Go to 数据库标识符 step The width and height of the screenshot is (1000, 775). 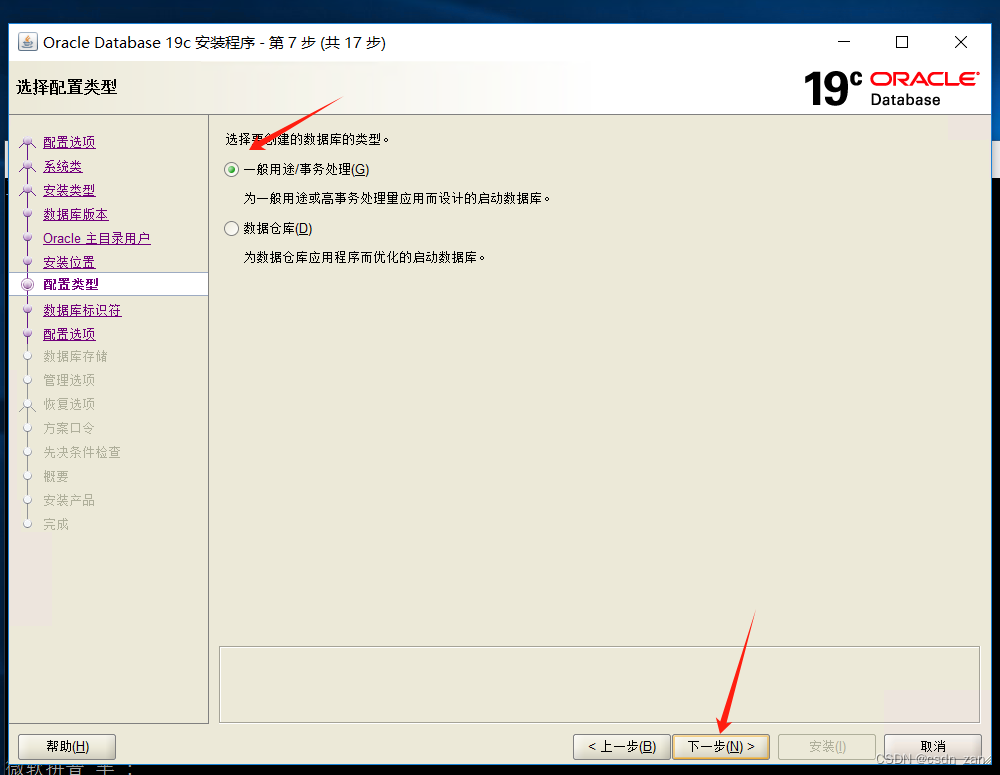82,311
